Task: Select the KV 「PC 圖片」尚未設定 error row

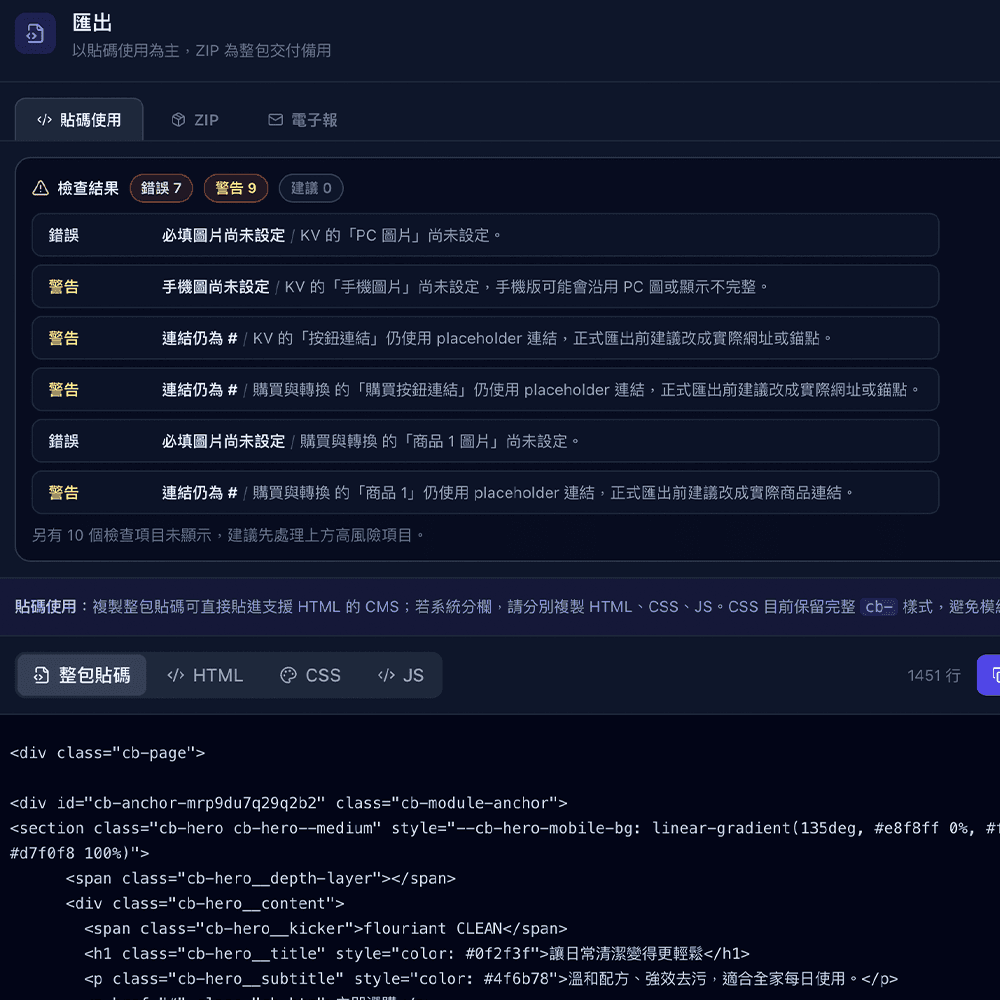Action: [485, 235]
